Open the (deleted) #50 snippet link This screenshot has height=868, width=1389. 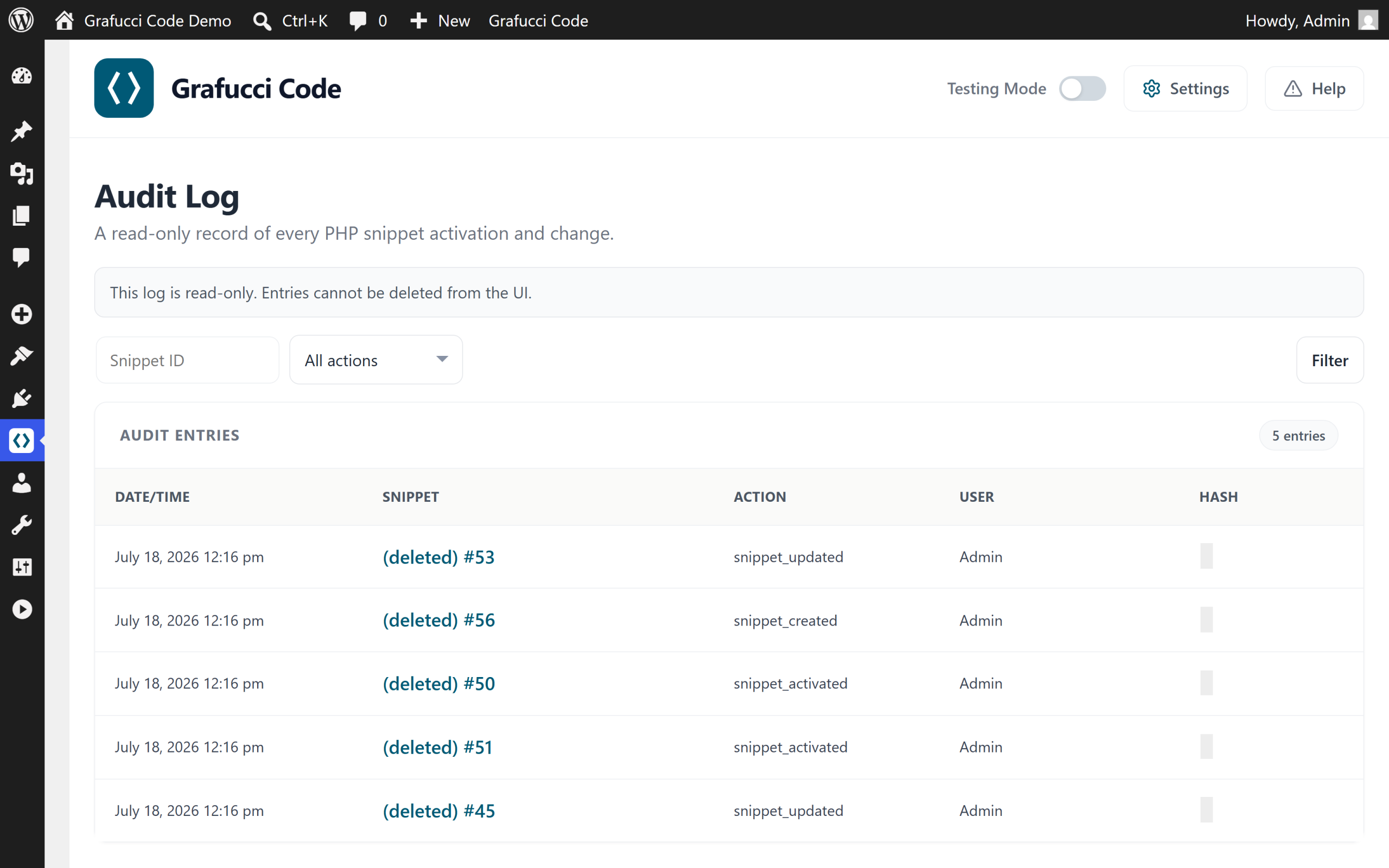(438, 683)
